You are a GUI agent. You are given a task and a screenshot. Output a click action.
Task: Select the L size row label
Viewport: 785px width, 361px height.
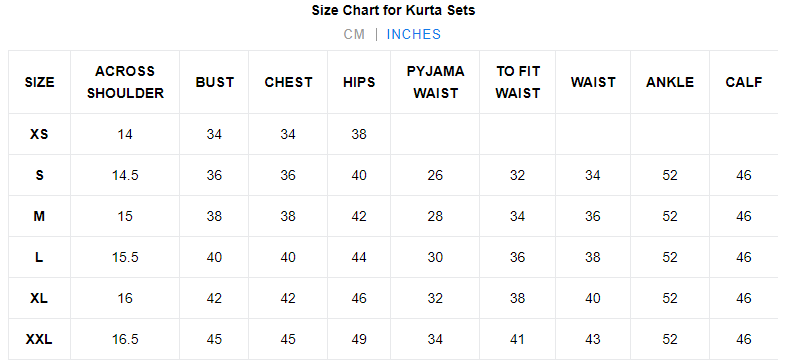(x=39, y=257)
